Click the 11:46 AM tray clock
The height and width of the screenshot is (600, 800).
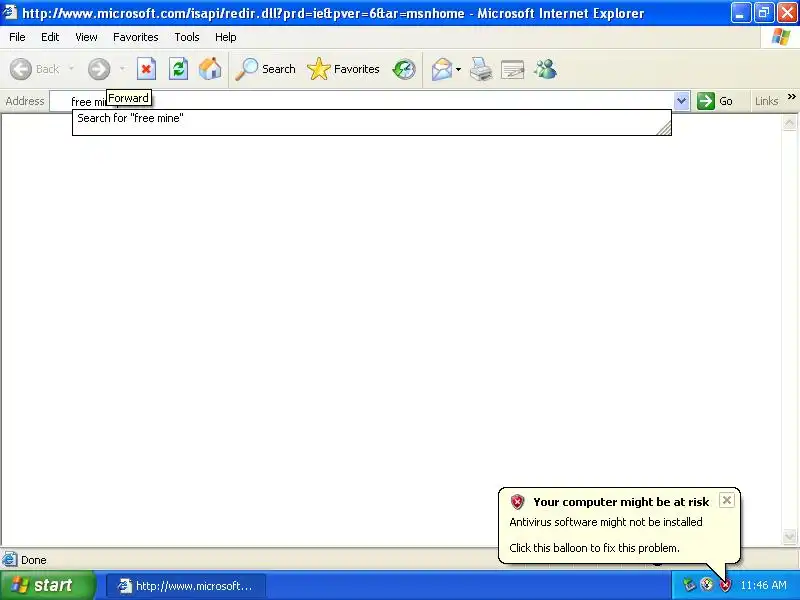763,585
